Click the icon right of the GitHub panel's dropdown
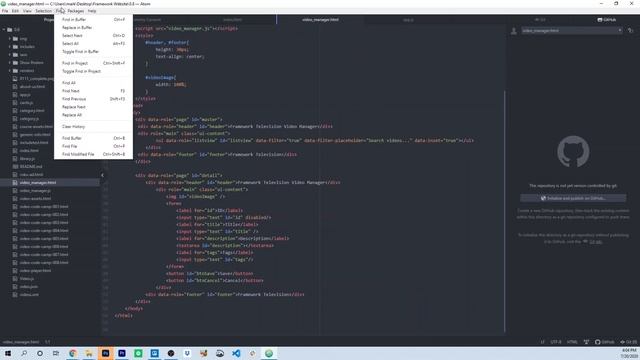This screenshot has width=640, height=360. click(x=630, y=31)
